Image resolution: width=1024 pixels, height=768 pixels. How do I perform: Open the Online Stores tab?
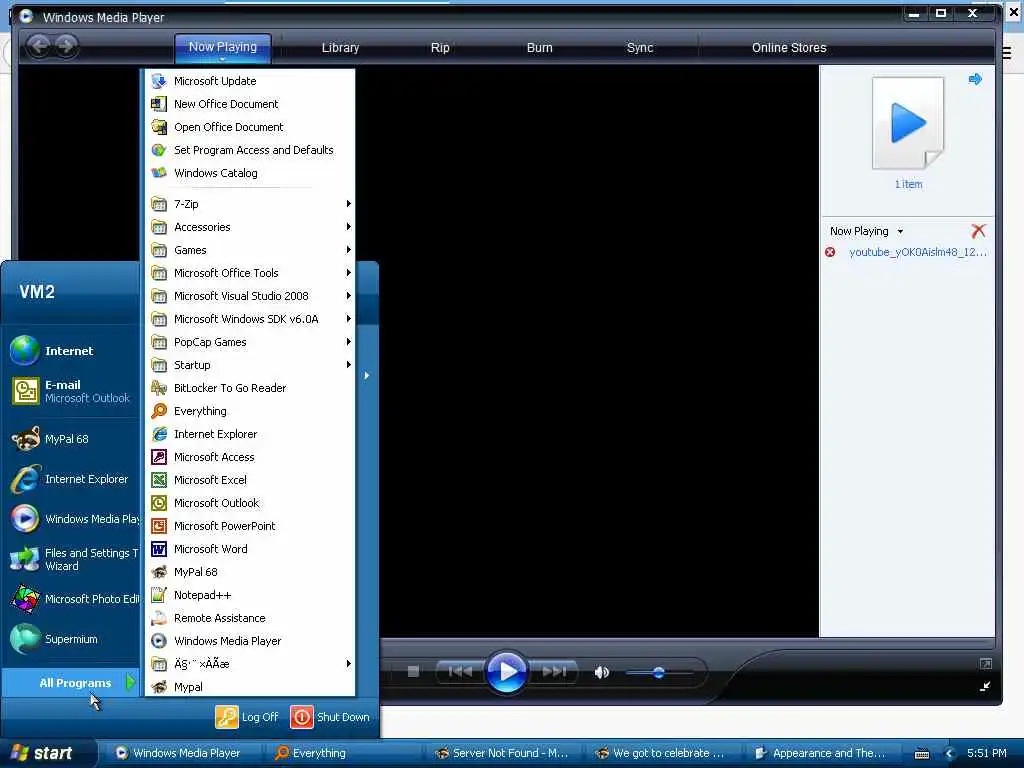click(x=789, y=48)
